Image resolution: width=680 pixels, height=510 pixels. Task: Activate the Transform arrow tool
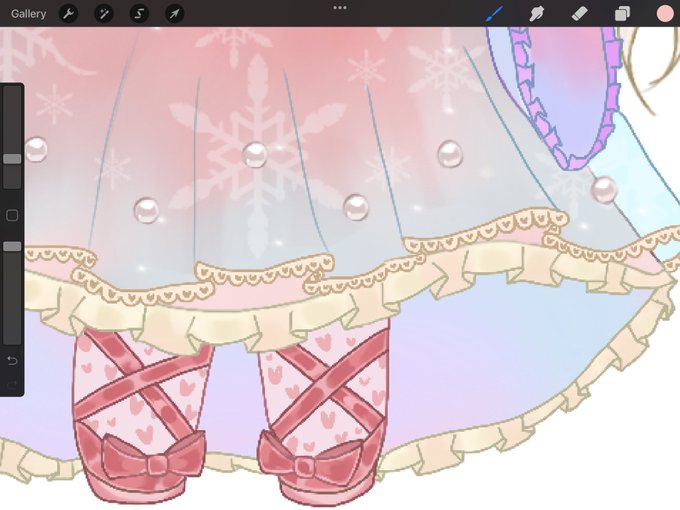[x=174, y=14]
